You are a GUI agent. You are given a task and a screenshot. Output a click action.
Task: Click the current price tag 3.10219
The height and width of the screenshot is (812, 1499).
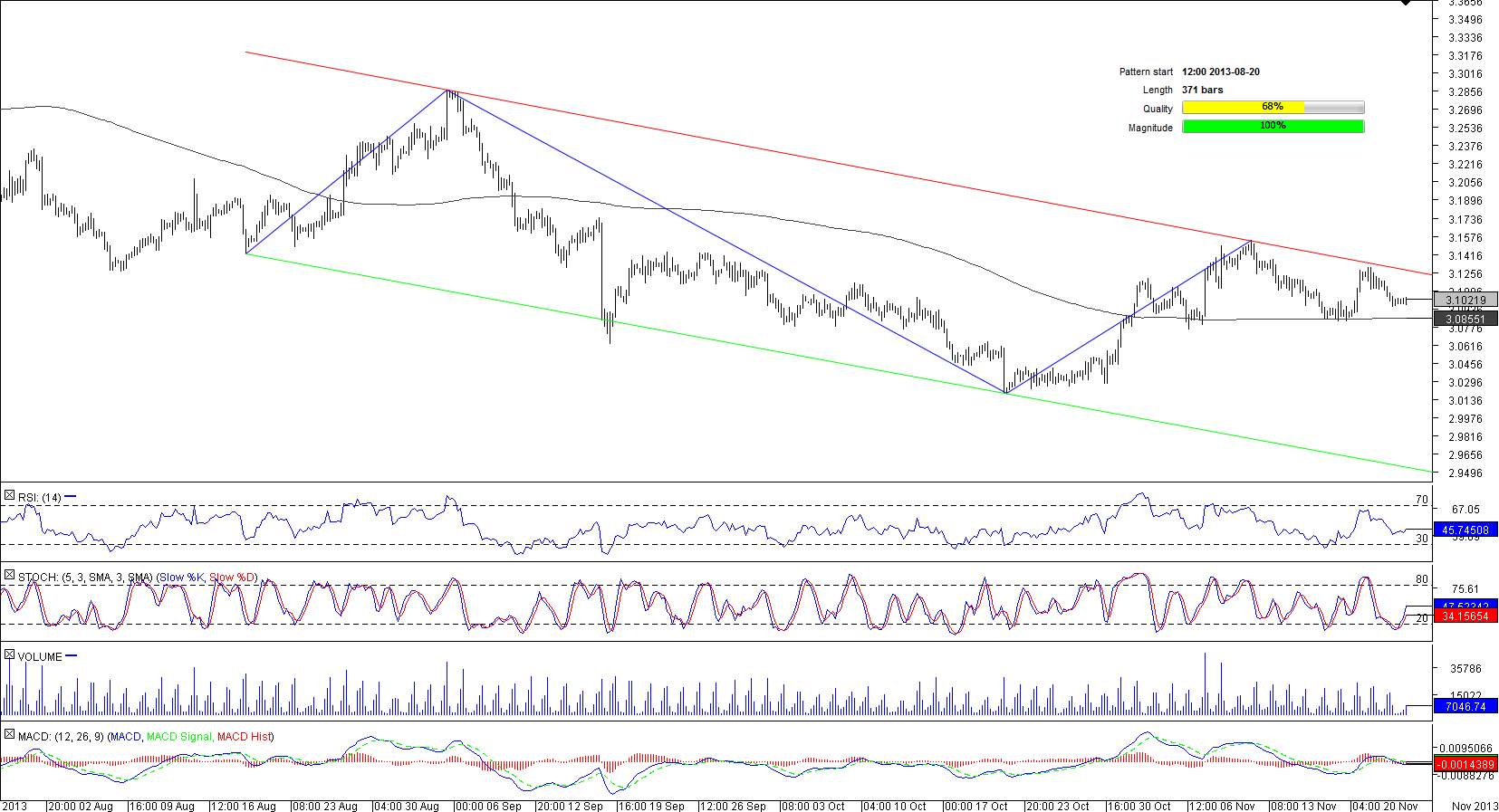(x=1465, y=300)
